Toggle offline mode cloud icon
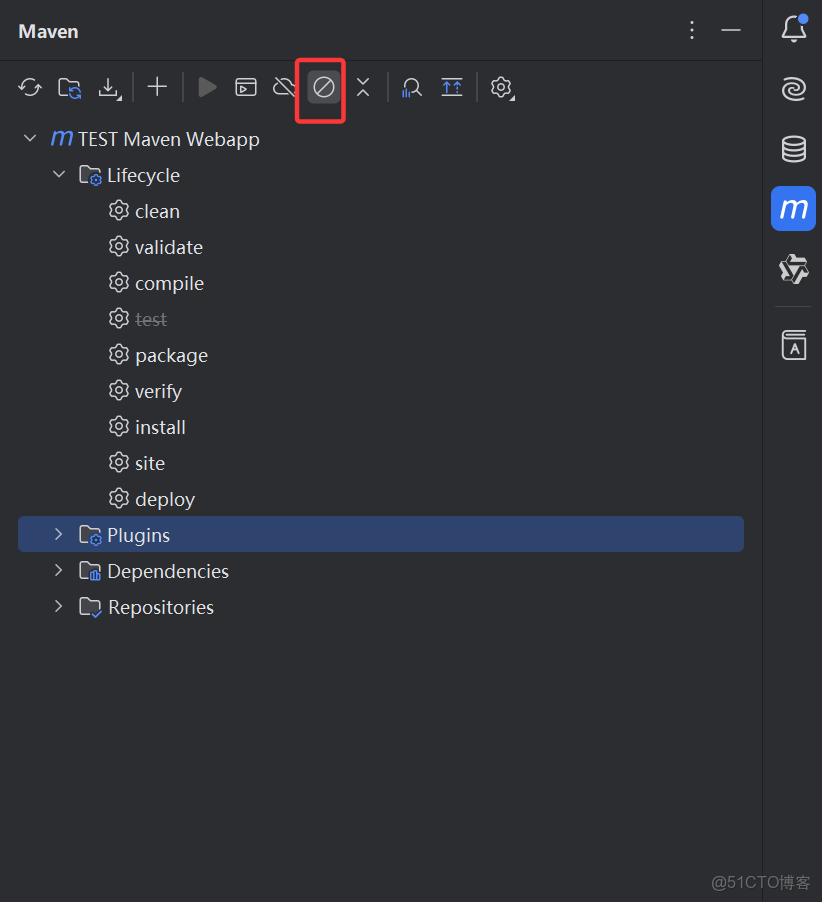This screenshot has width=822, height=902. pos(284,87)
